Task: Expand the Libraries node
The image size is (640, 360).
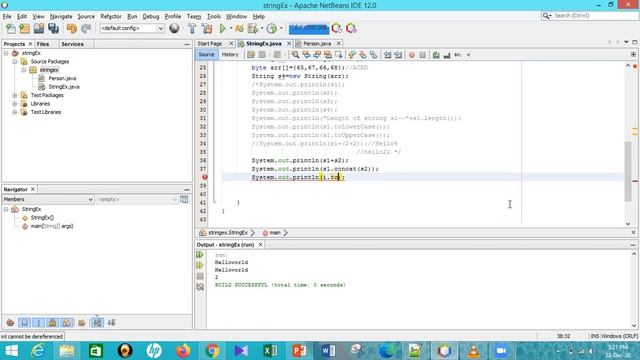Action: point(15,104)
